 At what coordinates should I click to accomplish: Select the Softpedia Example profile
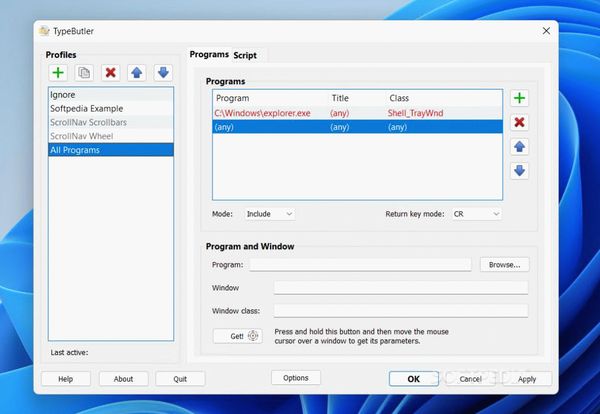[x=111, y=108]
